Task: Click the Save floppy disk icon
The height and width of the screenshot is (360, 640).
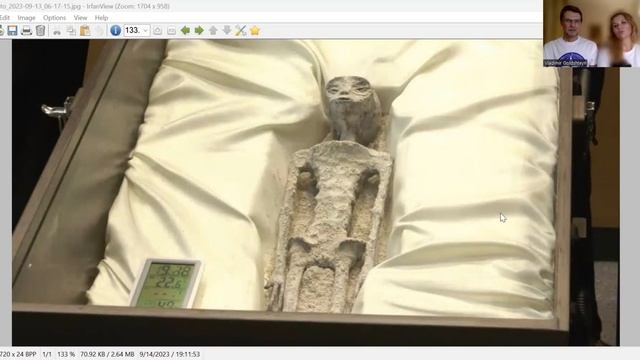Action: 12,30
